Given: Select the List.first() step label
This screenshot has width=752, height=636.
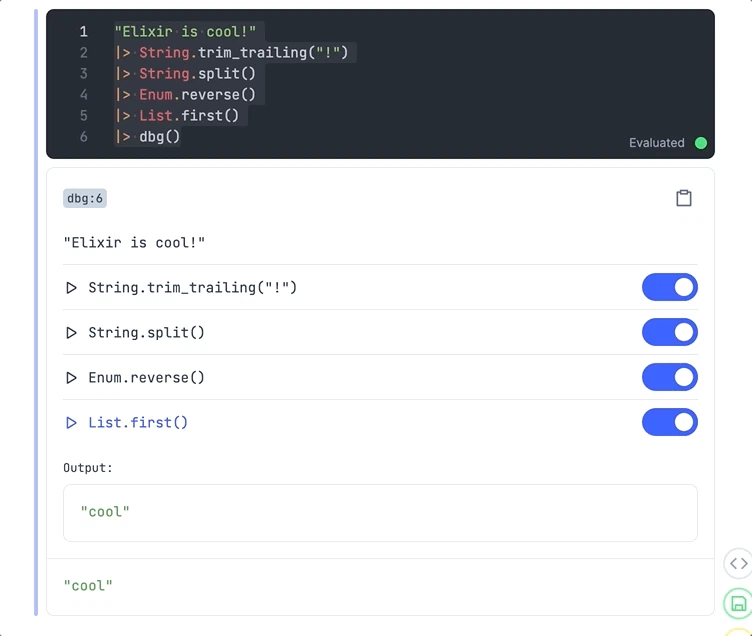Looking at the screenshot, I should pos(138,423).
